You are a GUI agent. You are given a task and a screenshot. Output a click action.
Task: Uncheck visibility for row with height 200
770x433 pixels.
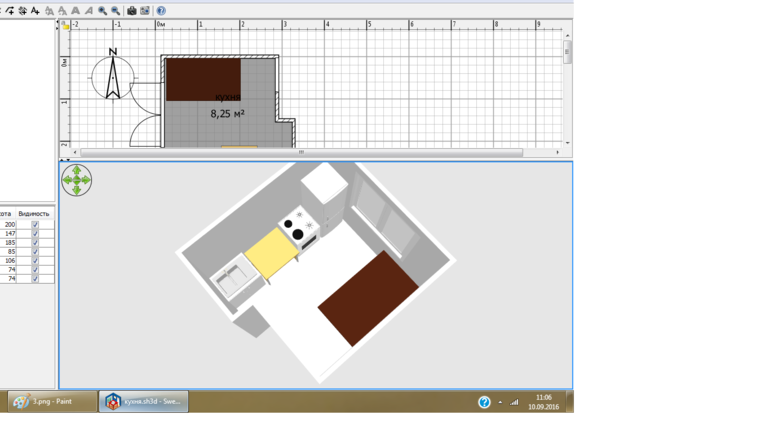pos(35,225)
